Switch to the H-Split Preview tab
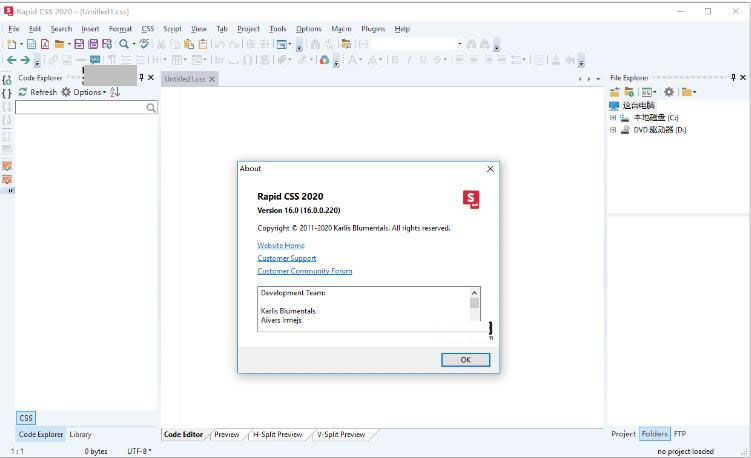 pyautogui.click(x=277, y=435)
